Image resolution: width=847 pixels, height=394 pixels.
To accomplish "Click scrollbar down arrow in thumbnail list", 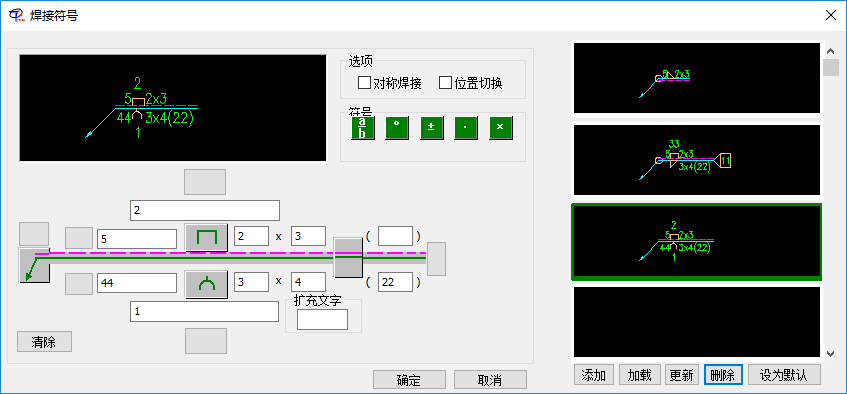I will tap(831, 353).
